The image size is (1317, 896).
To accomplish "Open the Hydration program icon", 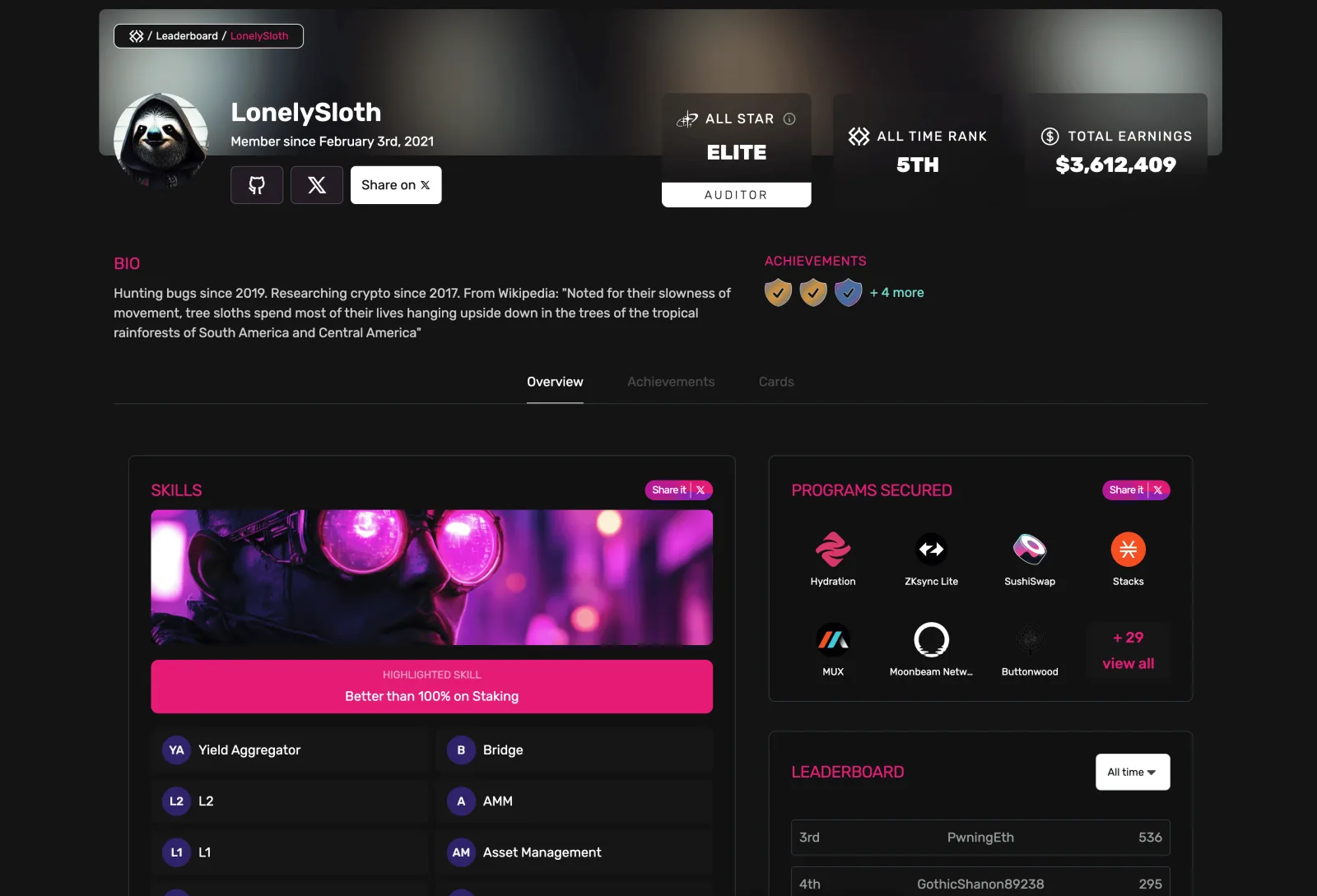I will point(833,549).
